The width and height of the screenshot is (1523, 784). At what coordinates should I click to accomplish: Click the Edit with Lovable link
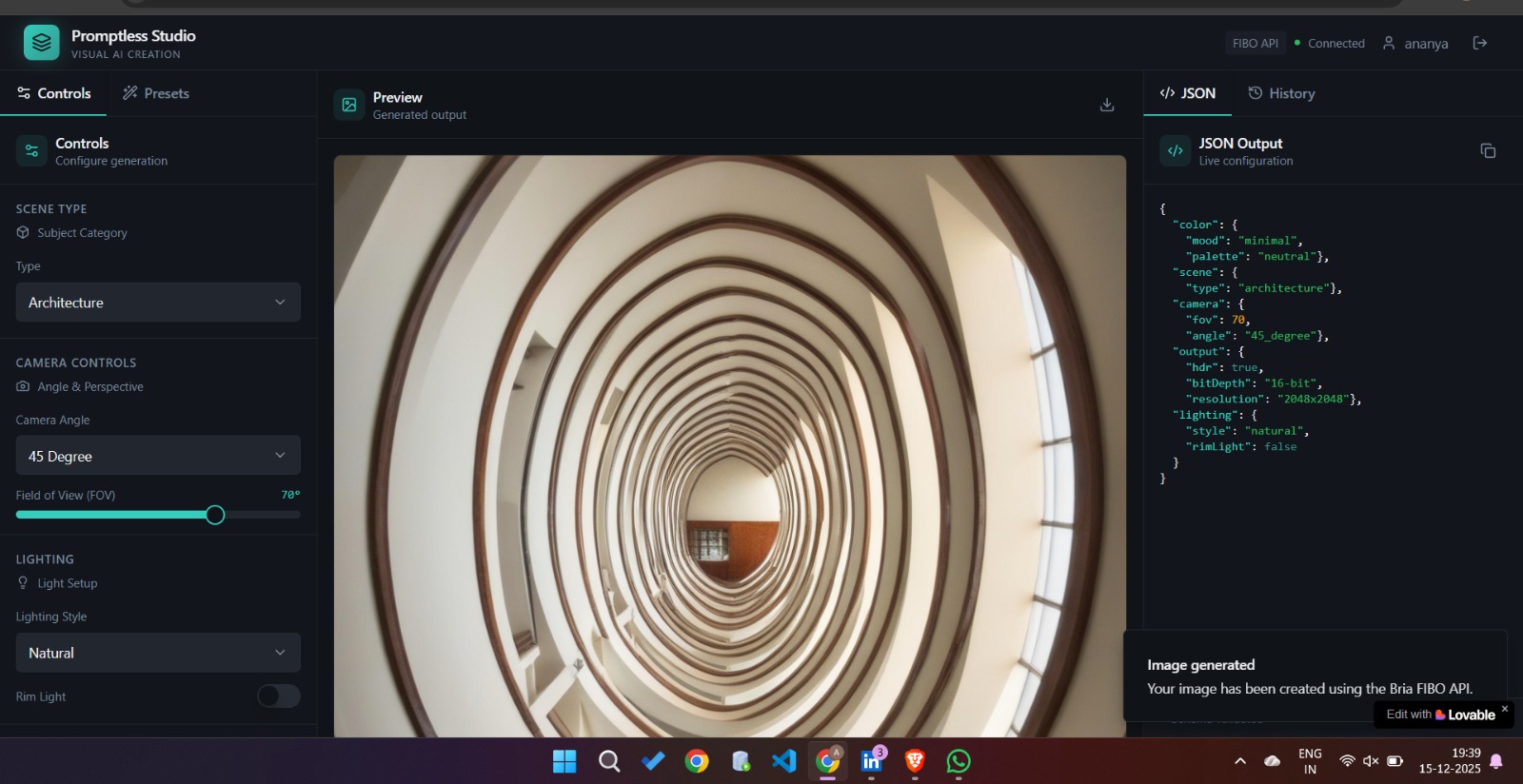(1440, 715)
